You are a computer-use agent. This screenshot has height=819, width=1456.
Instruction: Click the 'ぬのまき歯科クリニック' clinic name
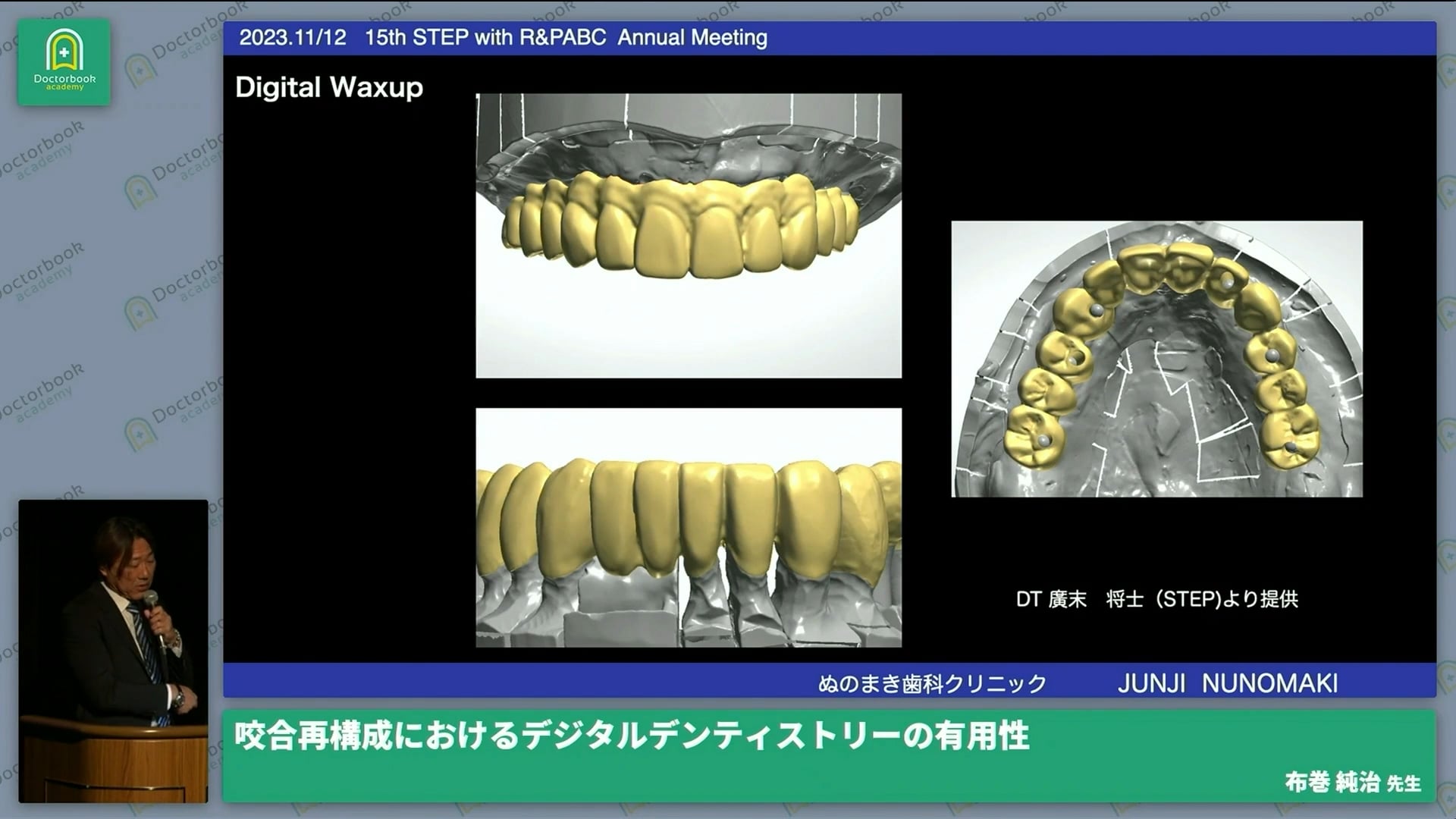click(932, 683)
